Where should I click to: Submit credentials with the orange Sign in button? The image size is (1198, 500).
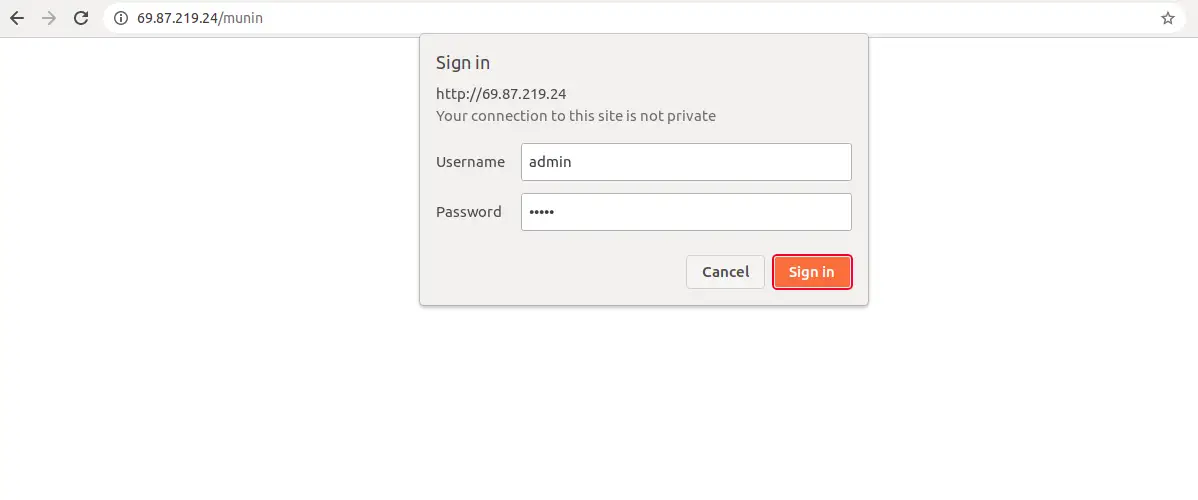point(811,271)
